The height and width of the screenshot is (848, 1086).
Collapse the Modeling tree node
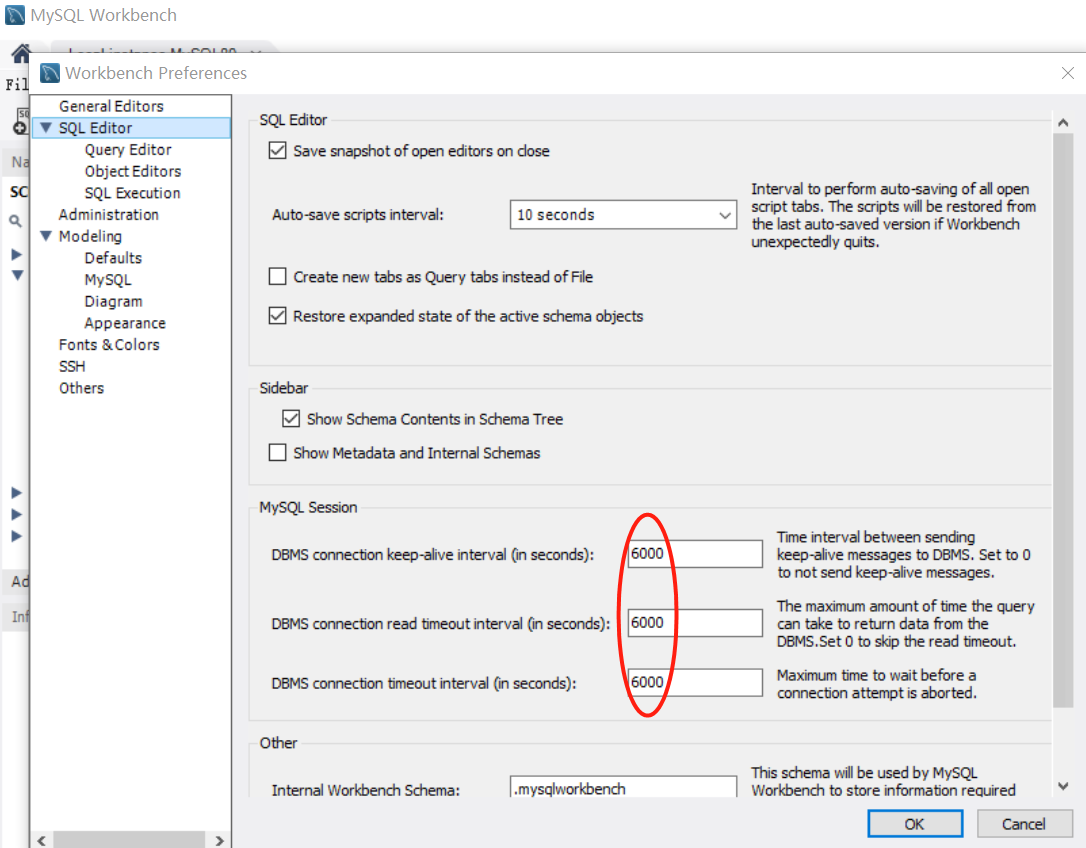(x=46, y=236)
